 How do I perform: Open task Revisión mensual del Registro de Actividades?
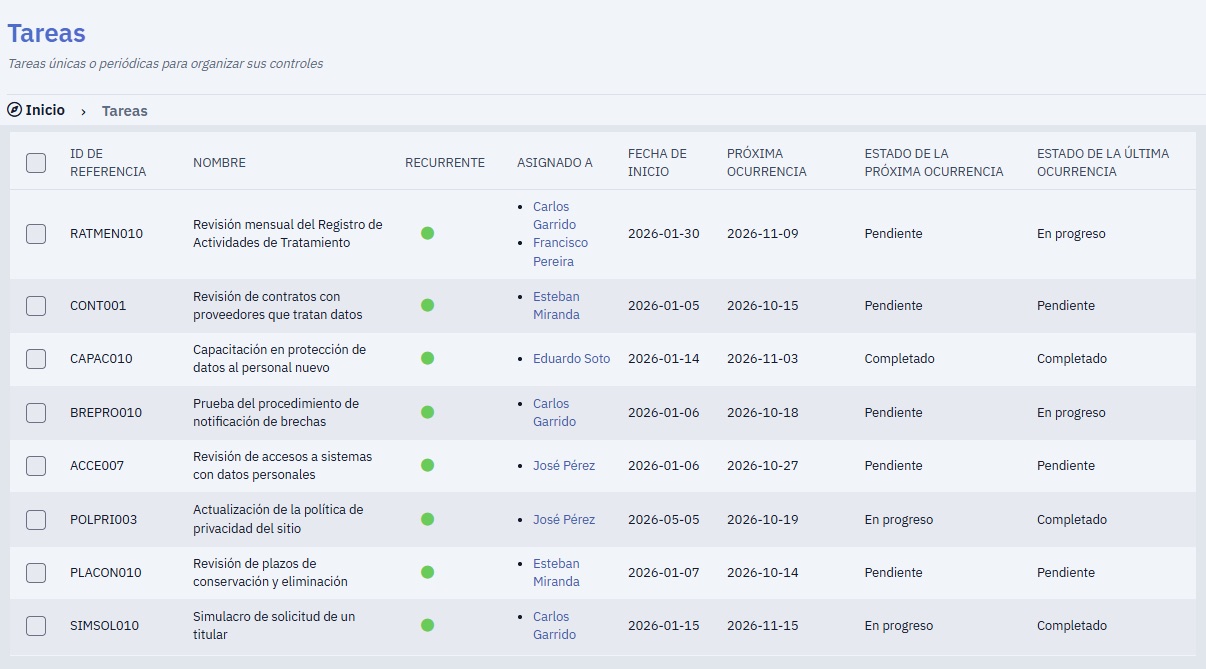(288, 233)
